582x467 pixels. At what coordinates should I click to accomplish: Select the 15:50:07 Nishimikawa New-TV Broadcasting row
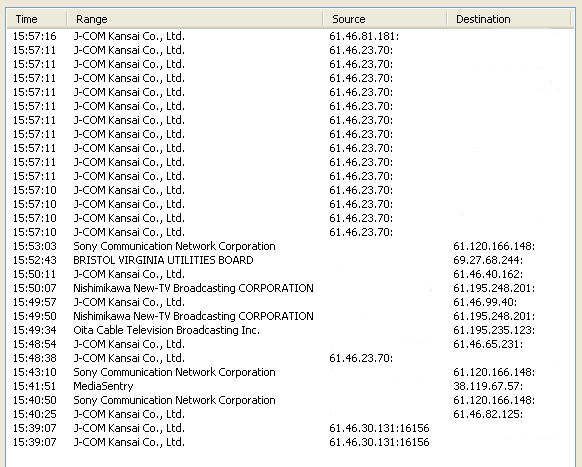291,288
